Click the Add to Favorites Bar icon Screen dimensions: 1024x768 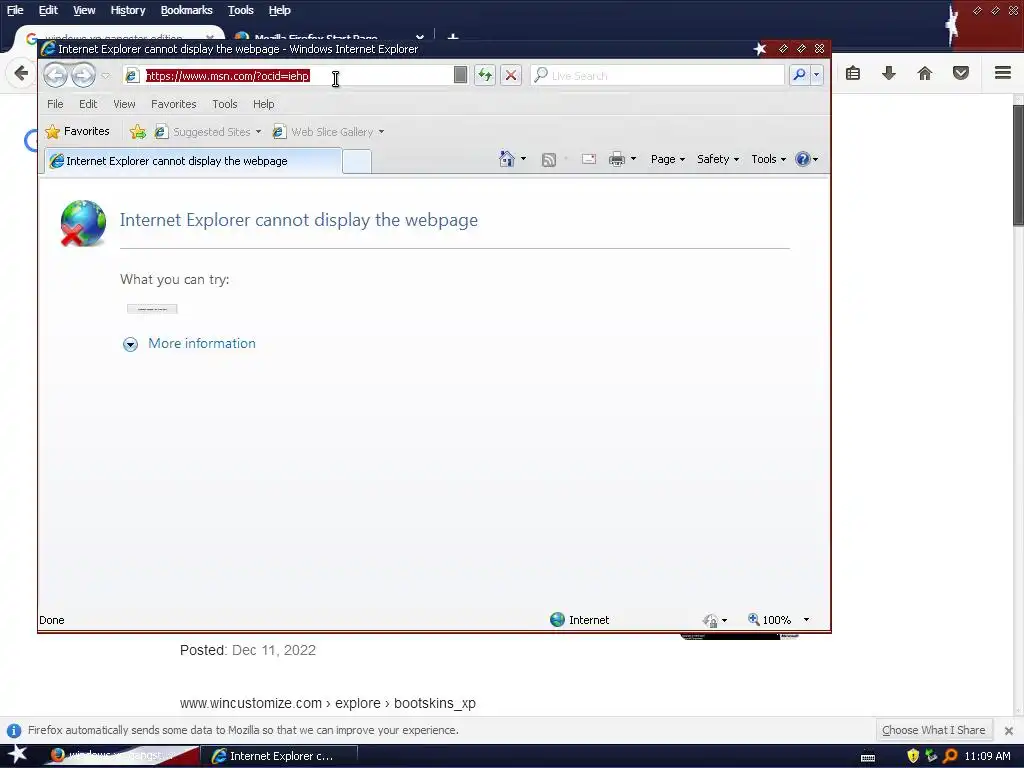coord(138,132)
